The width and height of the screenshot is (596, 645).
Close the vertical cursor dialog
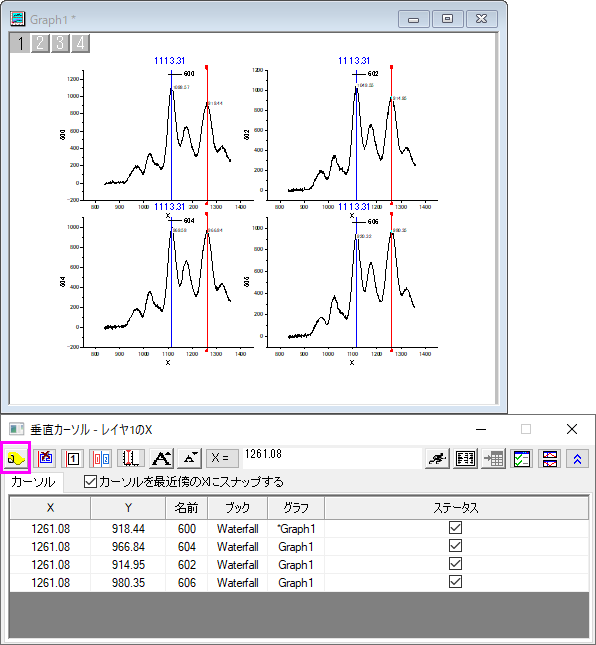coord(572,429)
